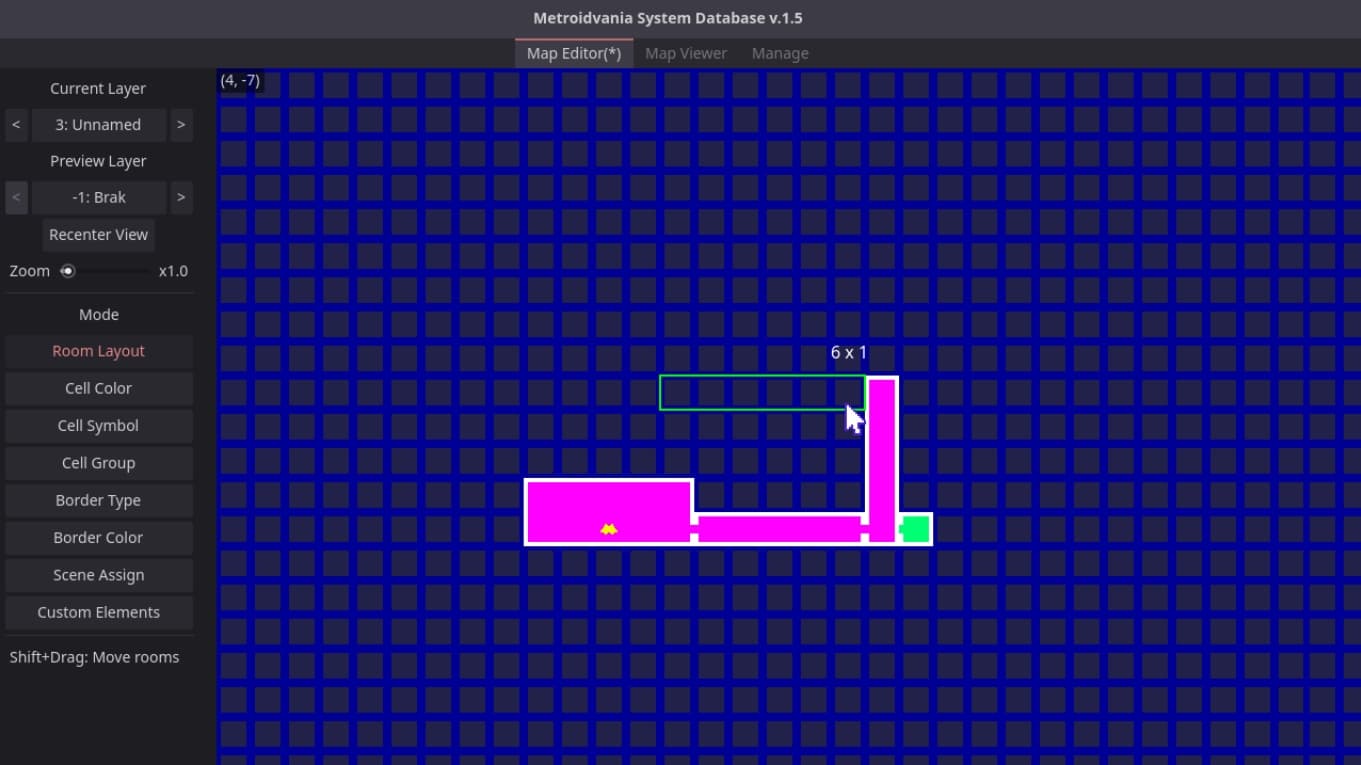Screen dimensions: 1361x765
Task: Switch to the Map Viewer tab
Action: click(686, 53)
